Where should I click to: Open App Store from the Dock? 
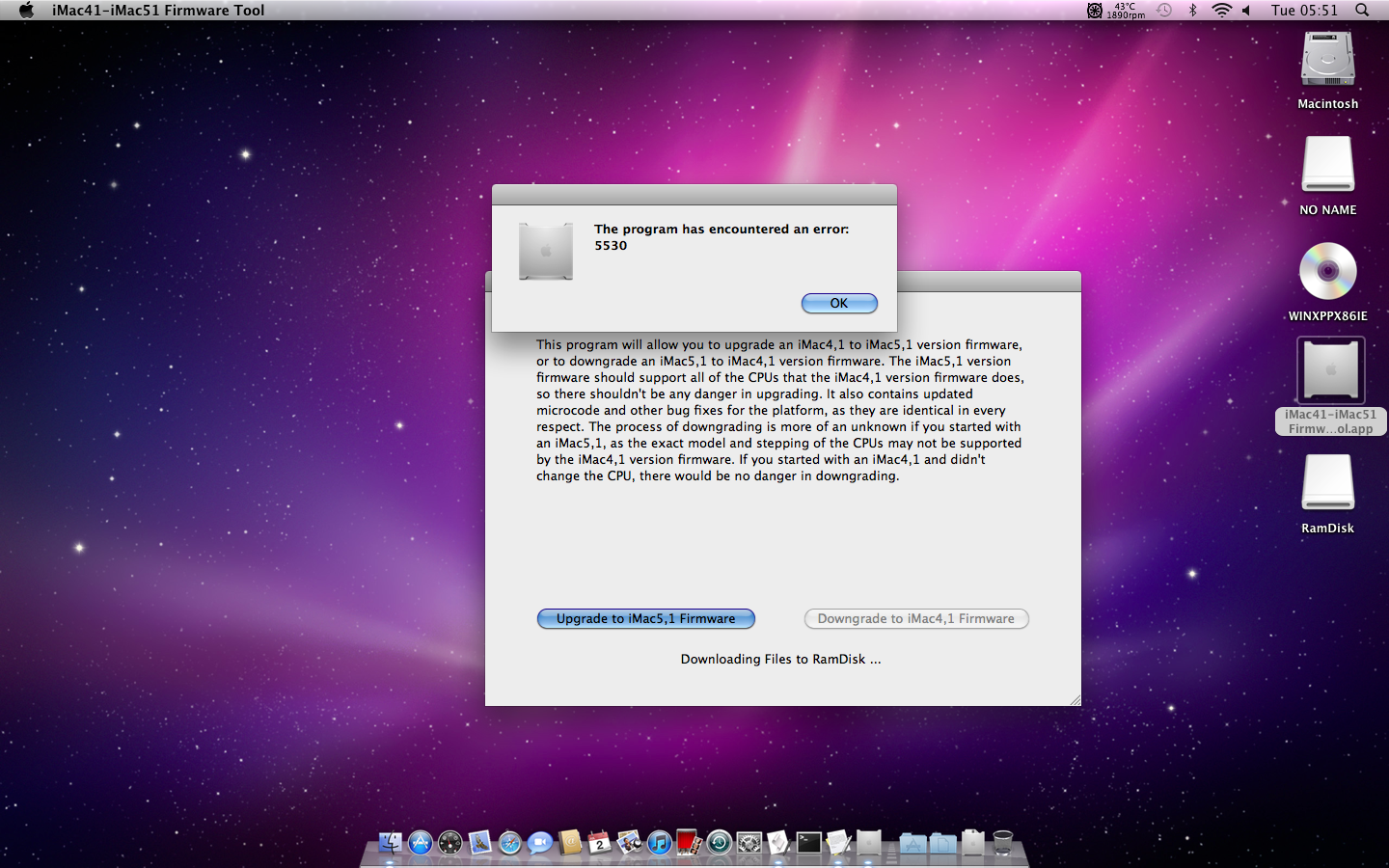[421, 842]
